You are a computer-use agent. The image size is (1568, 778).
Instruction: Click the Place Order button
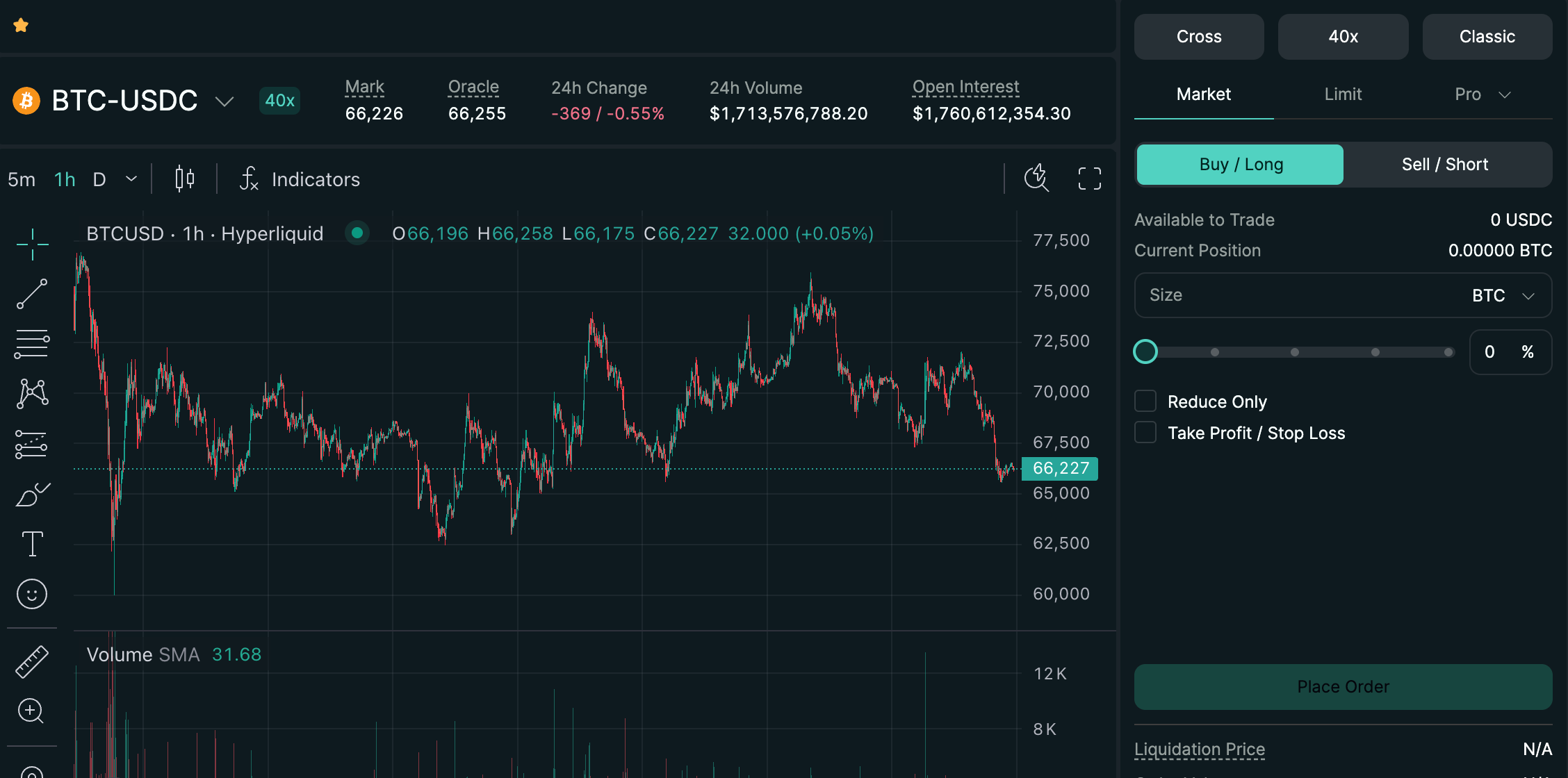click(1343, 686)
